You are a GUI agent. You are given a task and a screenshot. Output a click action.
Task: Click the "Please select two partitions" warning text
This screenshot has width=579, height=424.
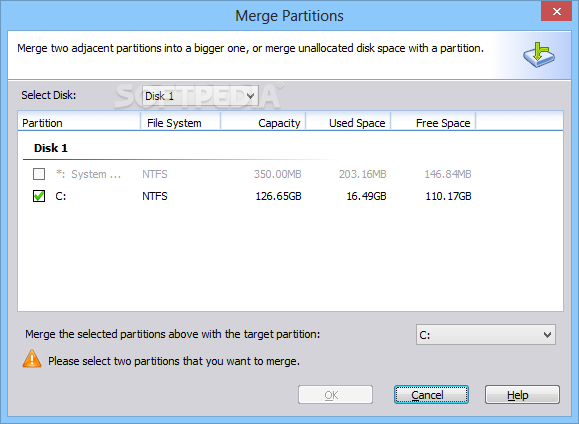tap(174, 361)
